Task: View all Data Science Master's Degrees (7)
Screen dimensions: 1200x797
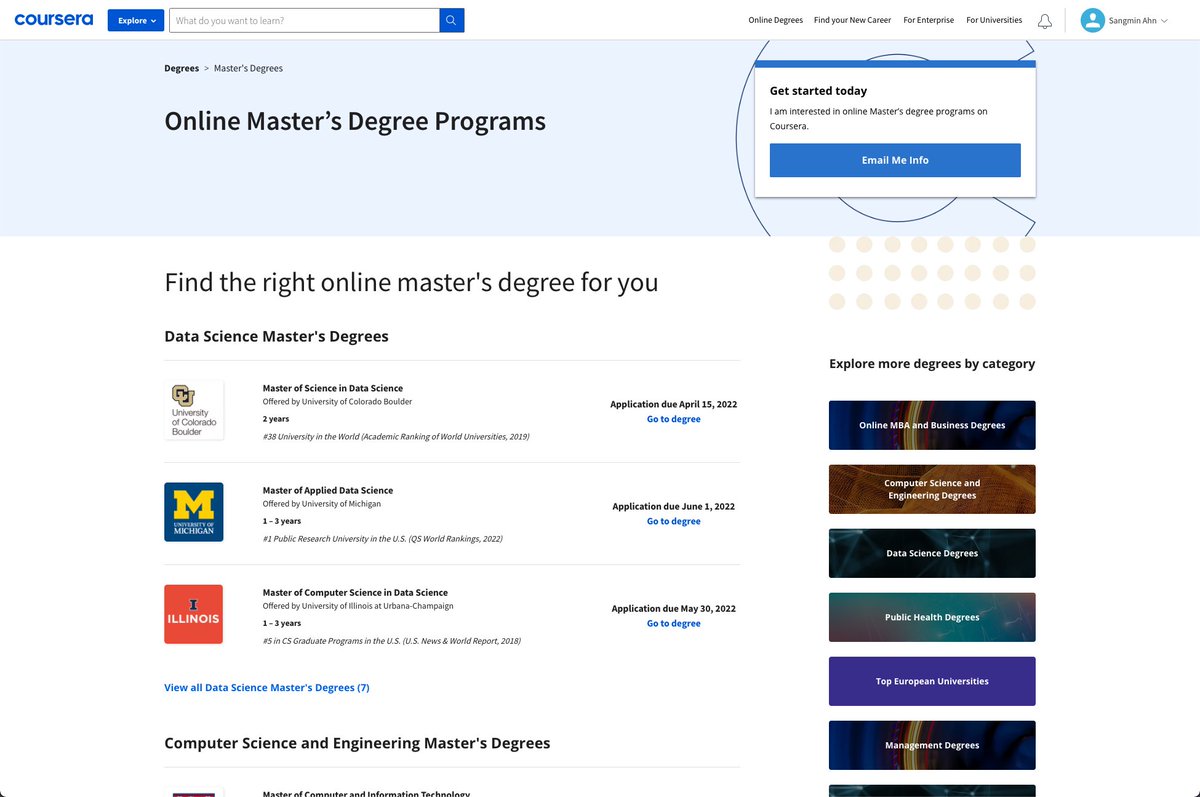Action: 267,687
